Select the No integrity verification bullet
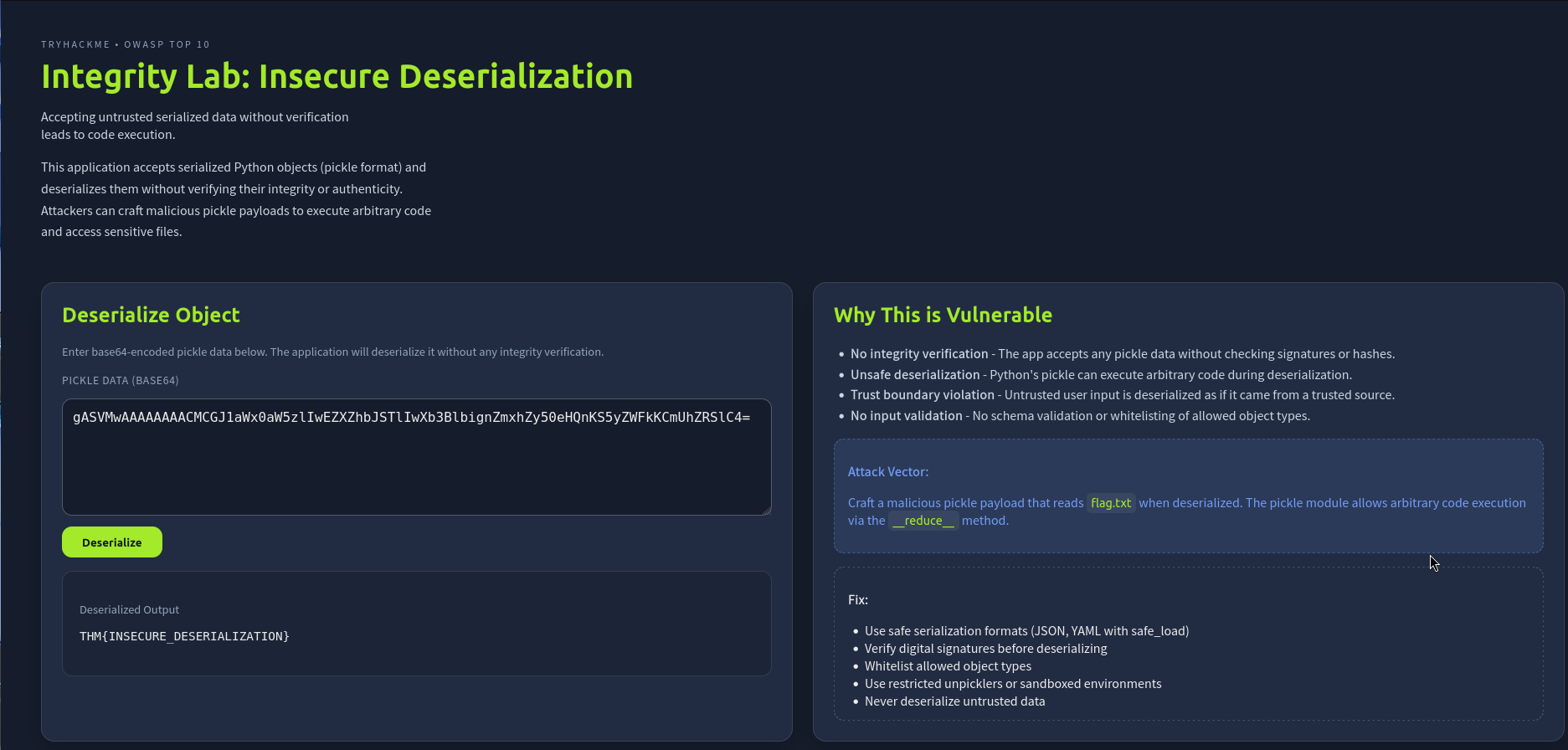This screenshot has width=1568, height=750. [x=919, y=354]
